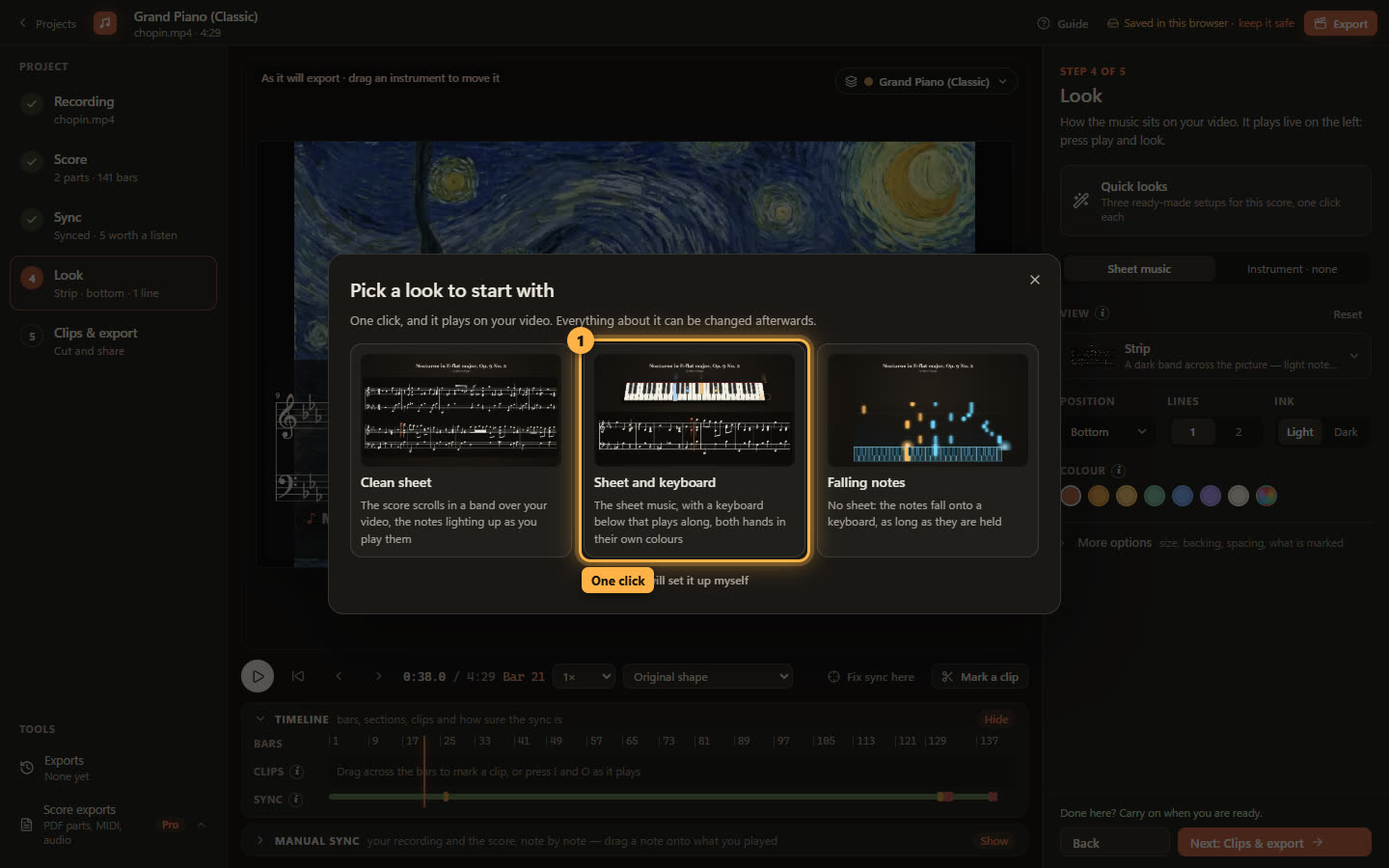This screenshot has height=868, width=1389.
Task: Export the project with the Export button
Action: pyautogui.click(x=1340, y=23)
